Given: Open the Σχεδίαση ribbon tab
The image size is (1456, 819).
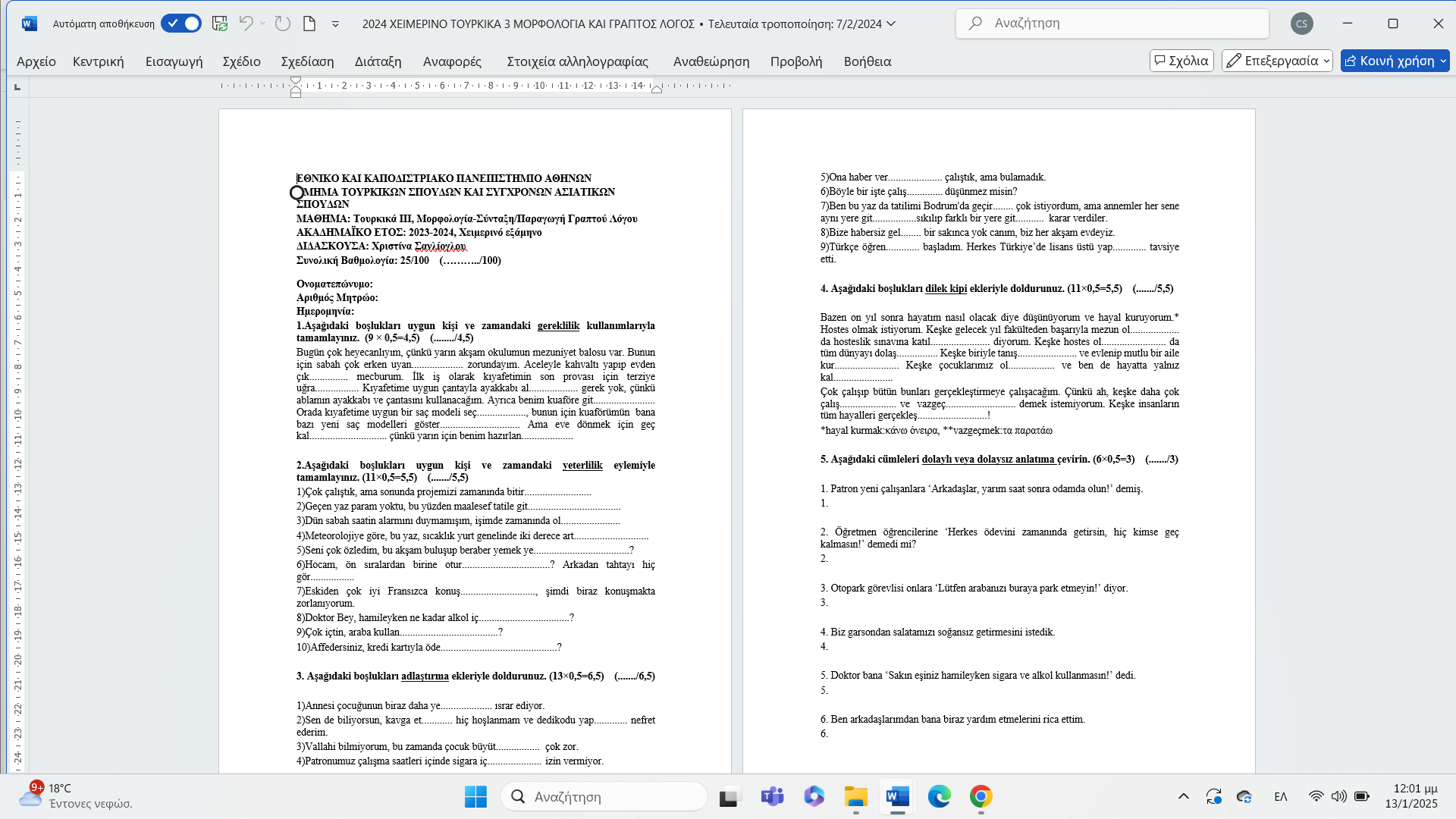Looking at the screenshot, I should (x=307, y=61).
